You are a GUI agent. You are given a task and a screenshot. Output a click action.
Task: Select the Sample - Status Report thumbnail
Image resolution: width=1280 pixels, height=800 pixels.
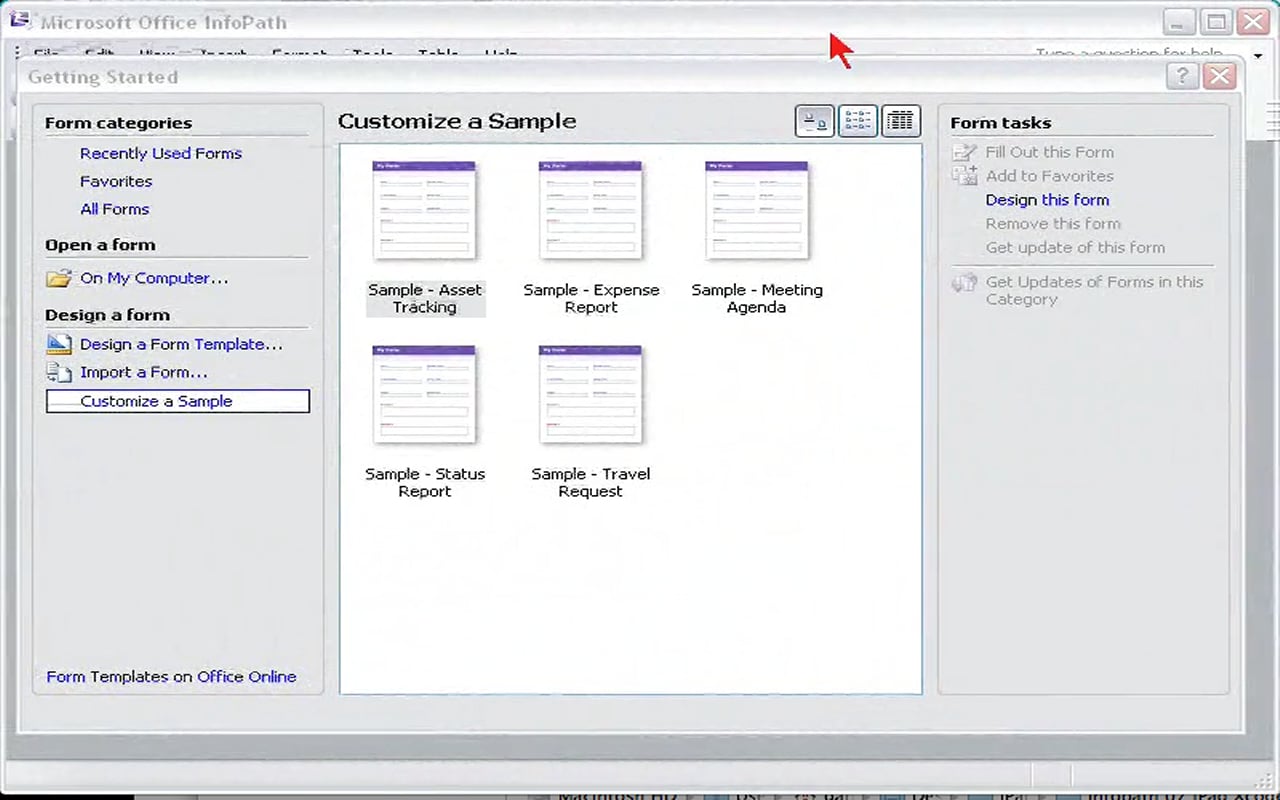425,395
